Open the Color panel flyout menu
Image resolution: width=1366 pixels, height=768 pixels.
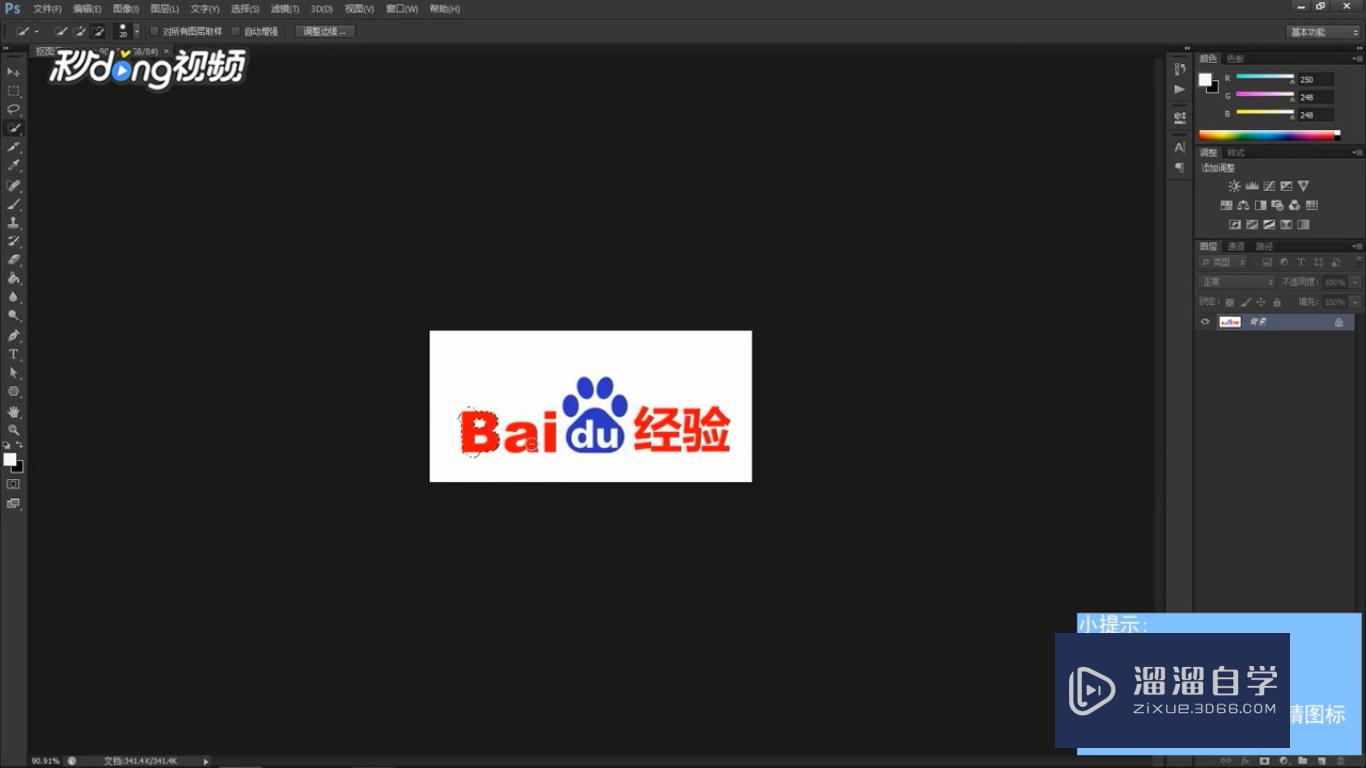(x=1357, y=58)
